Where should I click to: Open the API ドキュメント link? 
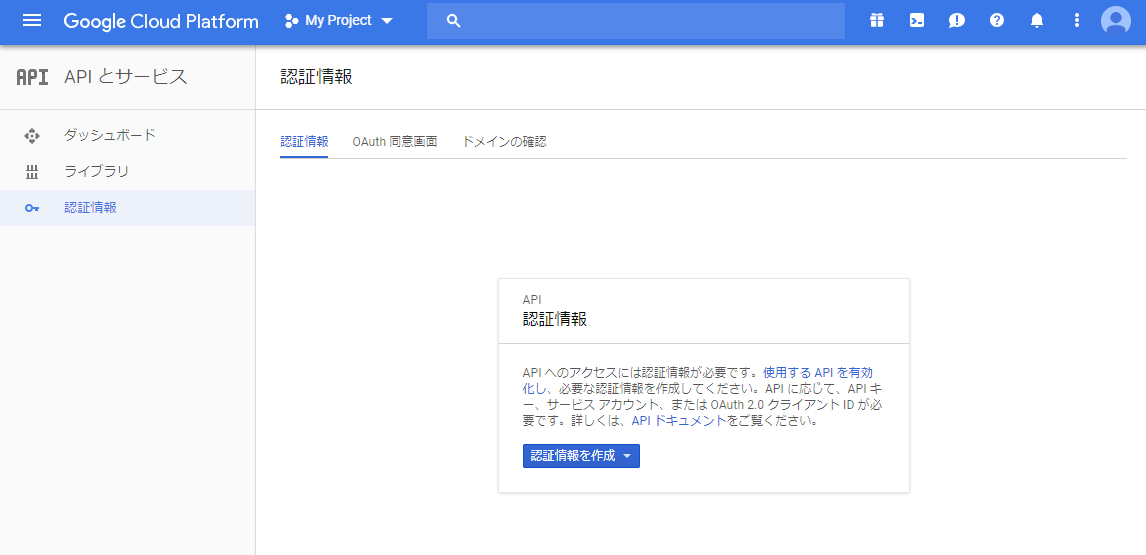(678, 421)
